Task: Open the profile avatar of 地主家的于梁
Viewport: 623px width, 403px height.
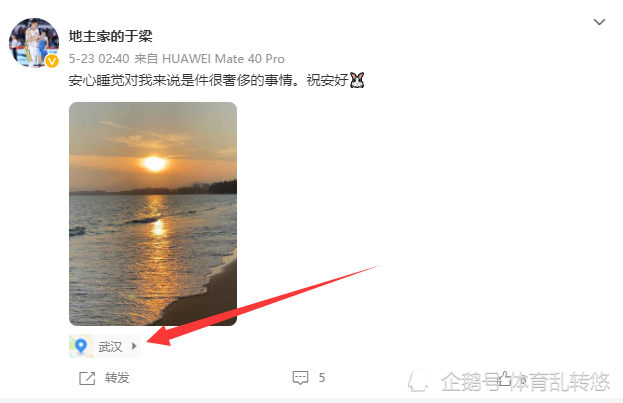Action: click(x=34, y=43)
